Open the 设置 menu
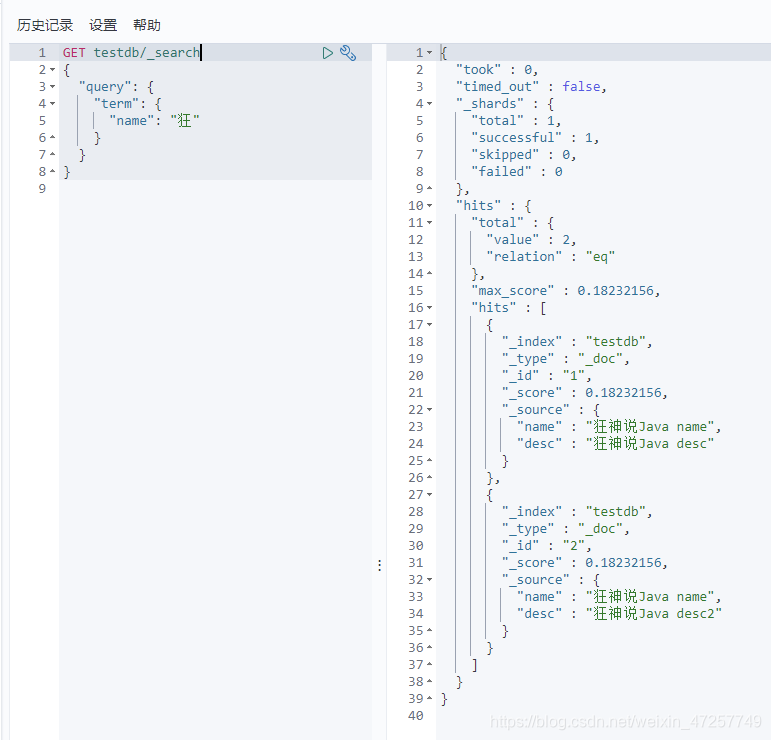Screen dimensions: 771x740 [103, 25]
